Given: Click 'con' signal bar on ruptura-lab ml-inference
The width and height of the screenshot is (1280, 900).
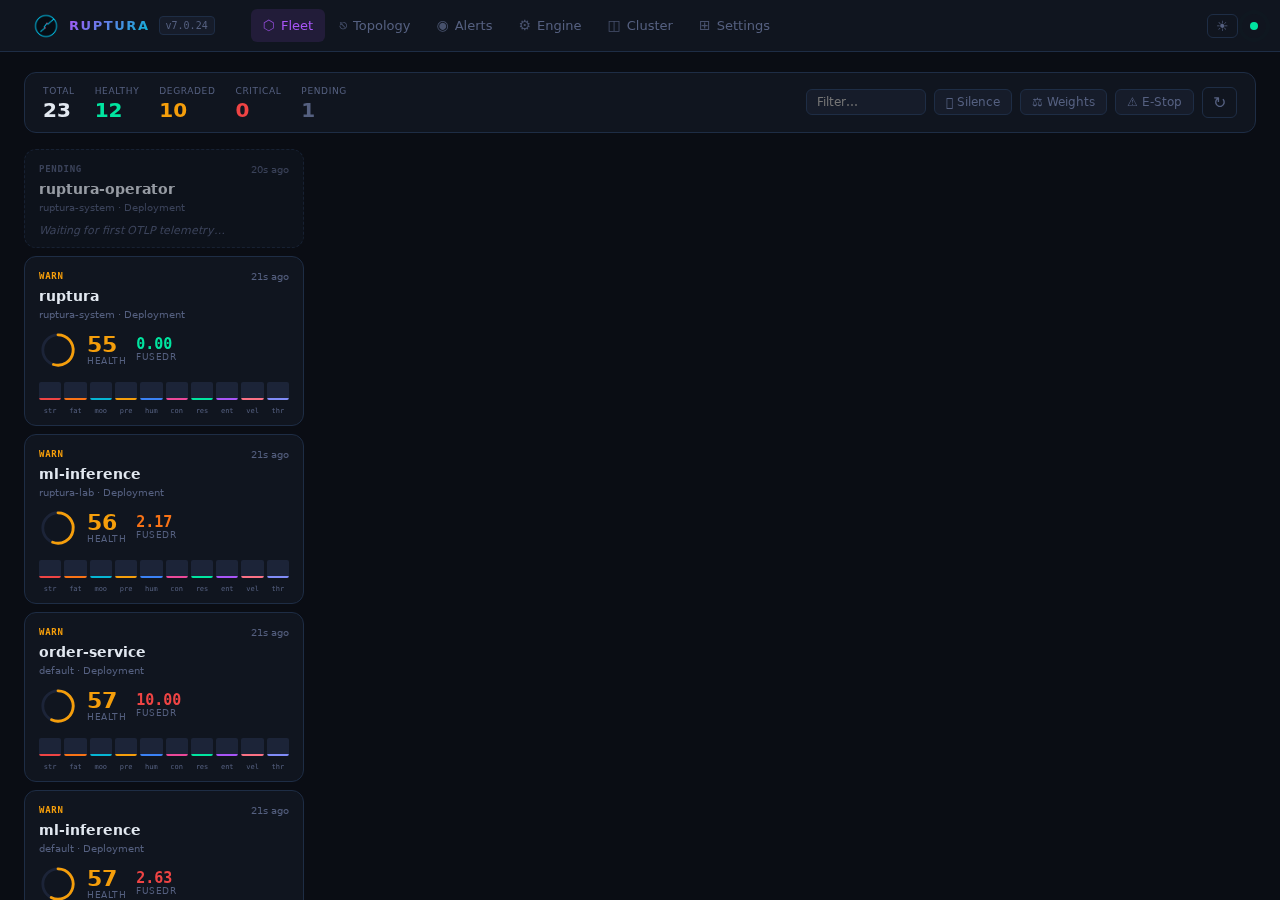Looking at the screenshot, I should [x=177, y=569].
